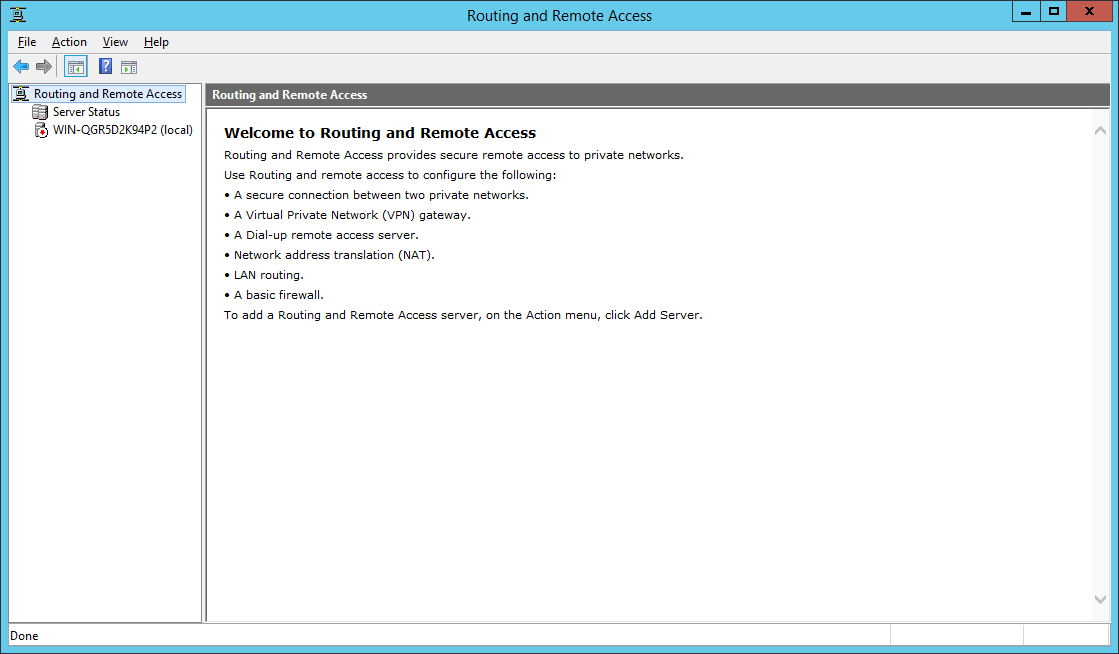The width and height of the screenshot is (1119, 654).
Task: Select Server Status in the tree
Action: [x=86, y=112]
